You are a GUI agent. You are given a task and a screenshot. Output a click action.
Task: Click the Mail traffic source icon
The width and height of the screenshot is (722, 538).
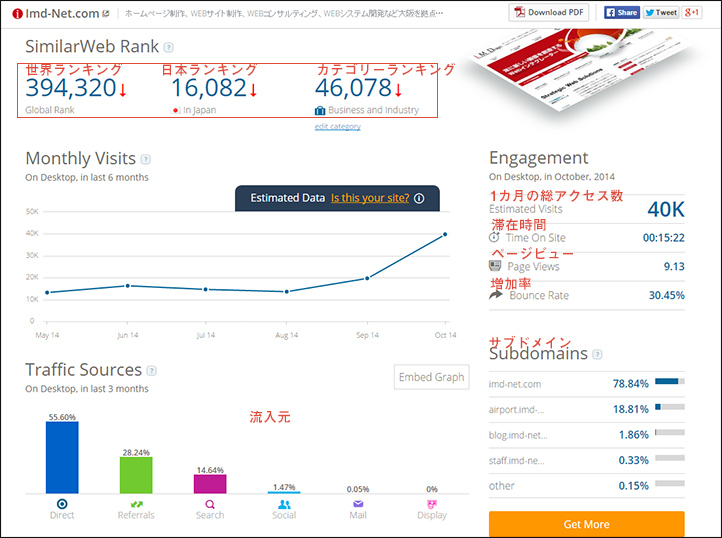[358, 504]
